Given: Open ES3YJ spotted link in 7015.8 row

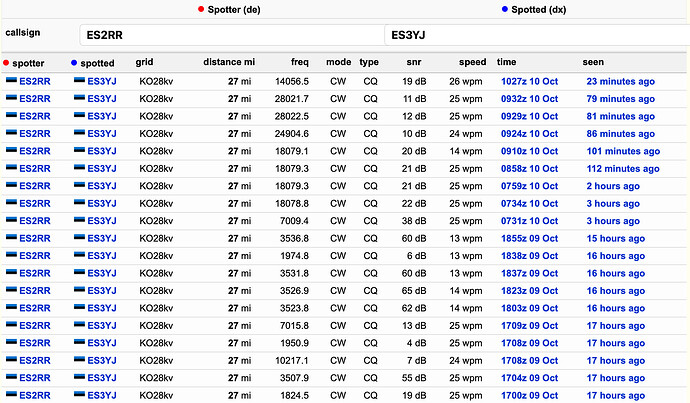Looking at the screenshot, I should pyautogui.click(x=102, y=326).
